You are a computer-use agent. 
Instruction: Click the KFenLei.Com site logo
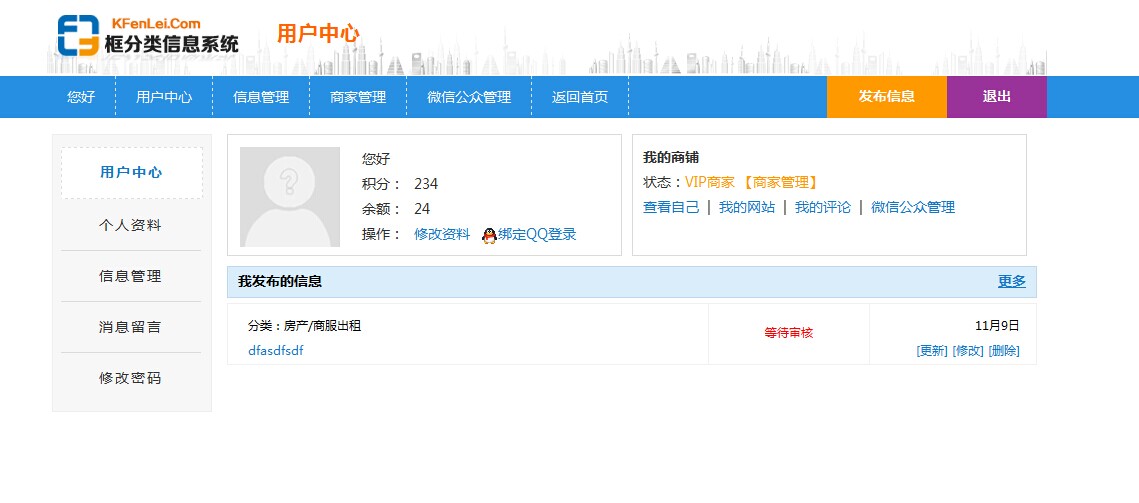pos(148,35)
